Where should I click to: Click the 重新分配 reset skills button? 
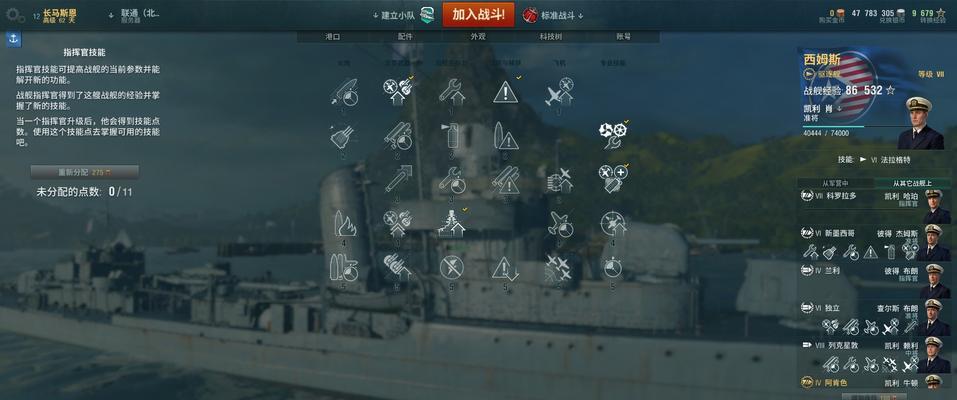coord(85,172)
